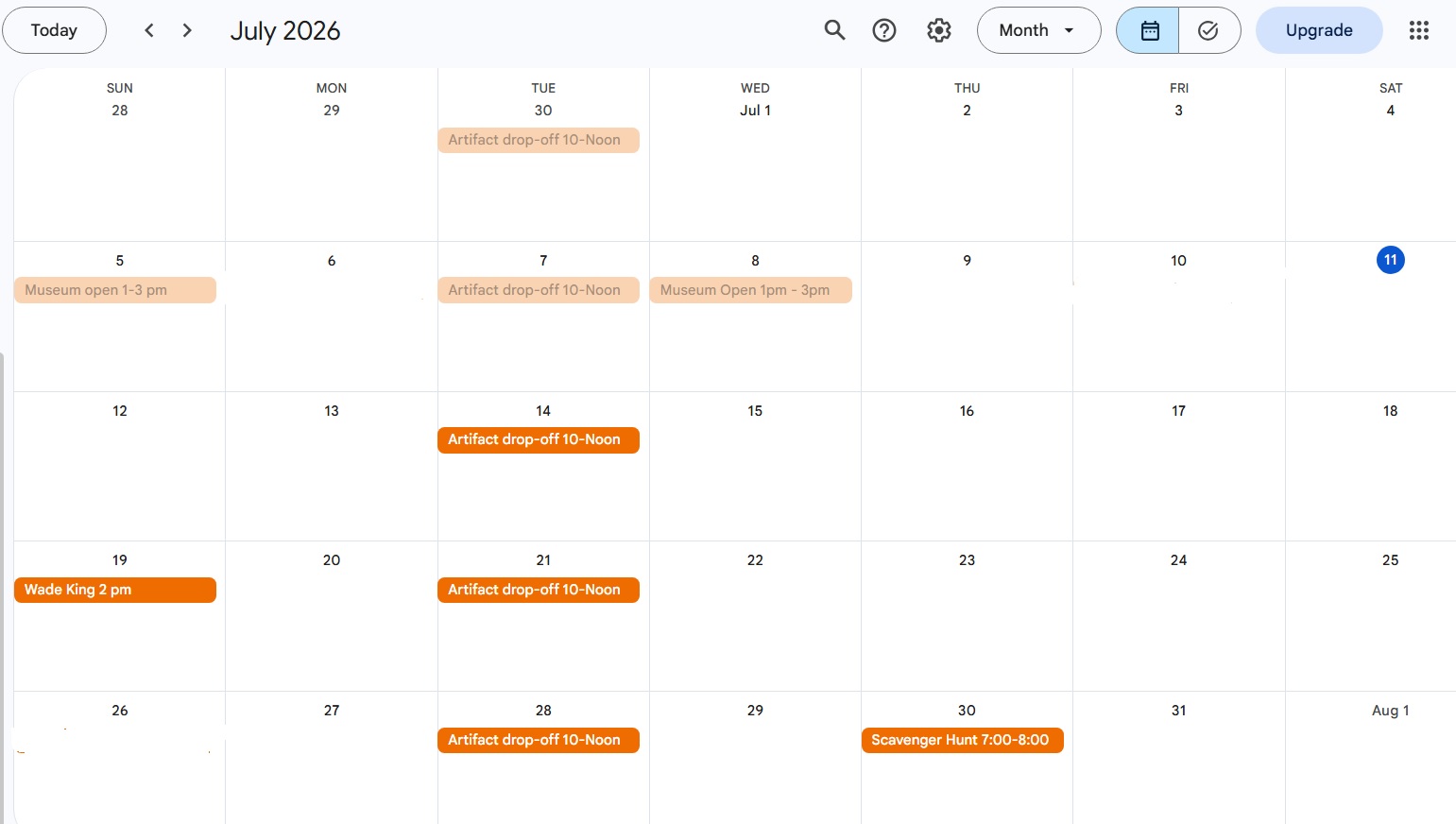Click date number 31
This screenshot has width=1456, height=824.
coord(1178,711)
